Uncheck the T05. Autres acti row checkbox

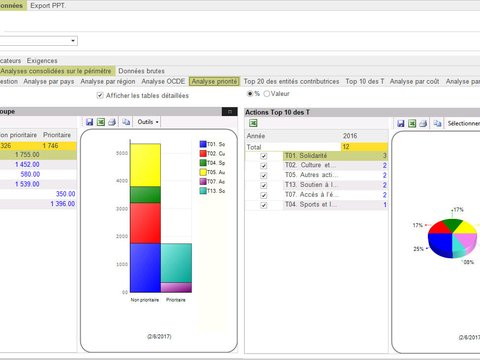(264, 176)
